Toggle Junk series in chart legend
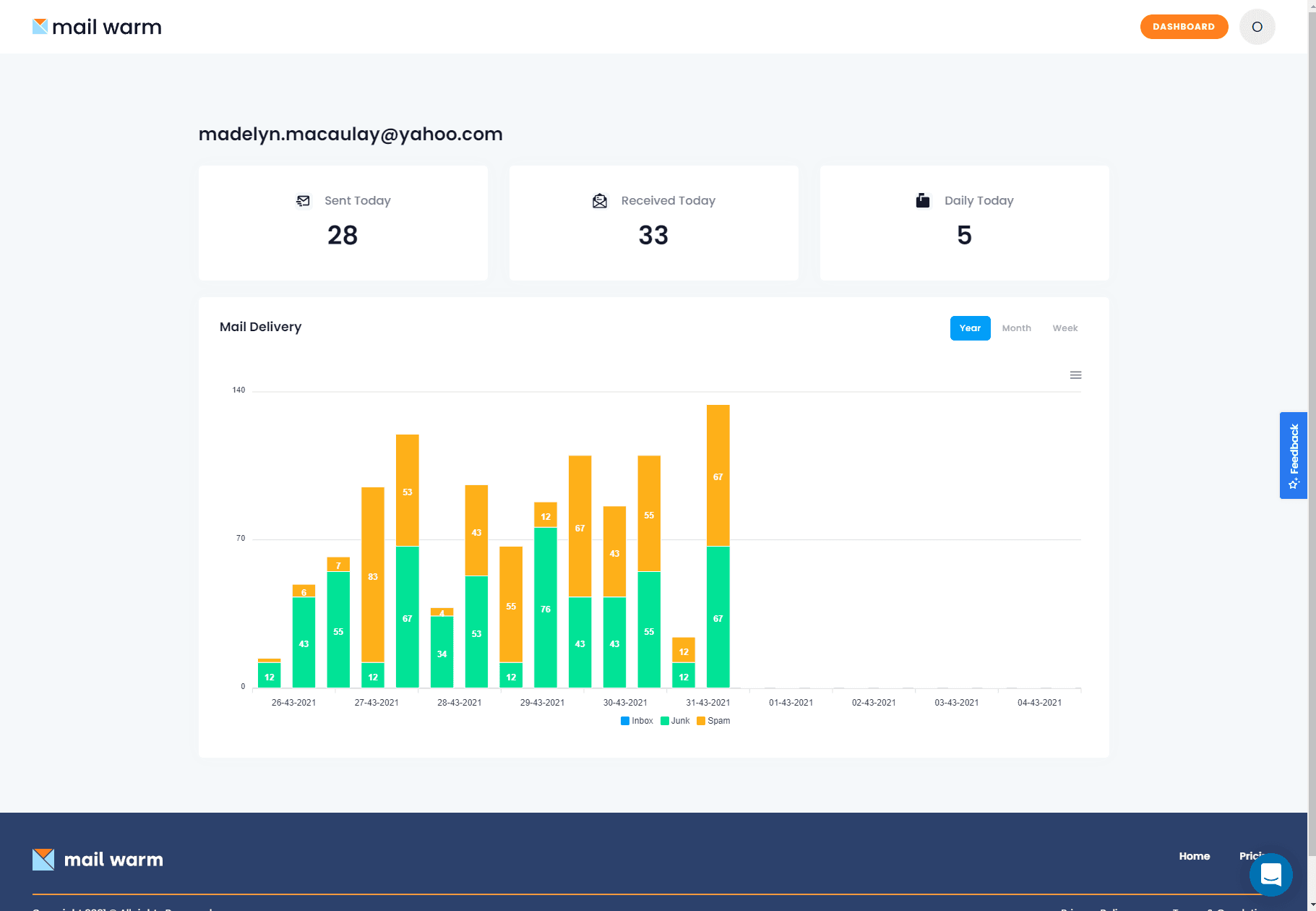This screenshot has width=1316, height=911. (676, 721)
